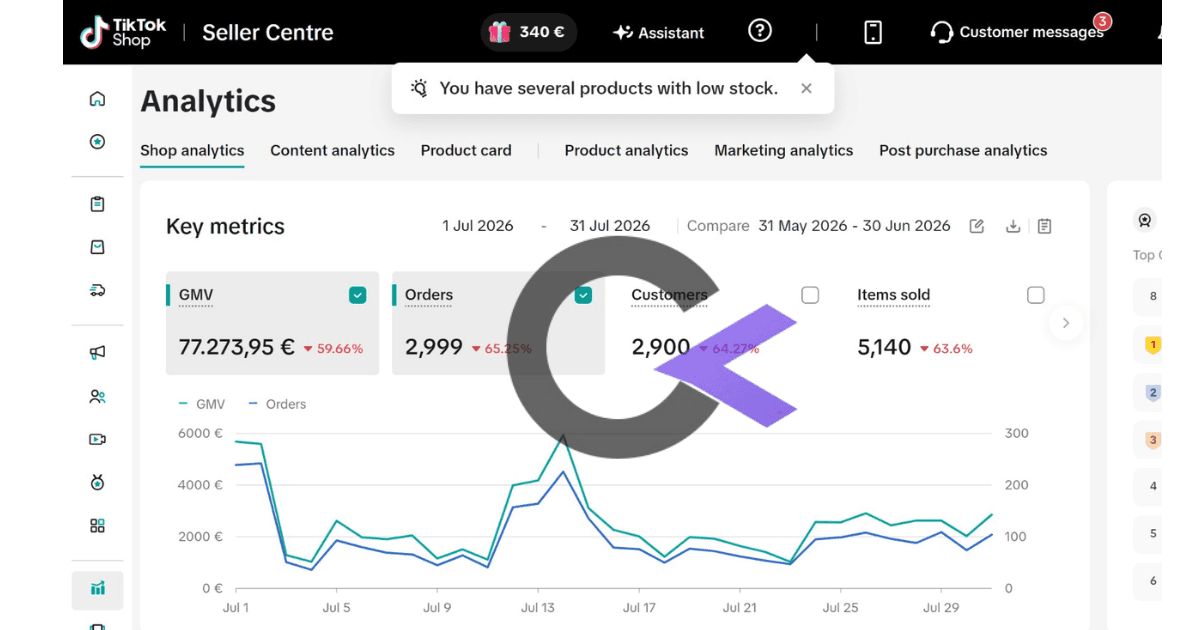
Task: Open the apps grid sidebar icon
Action: [x=97, y=526]
